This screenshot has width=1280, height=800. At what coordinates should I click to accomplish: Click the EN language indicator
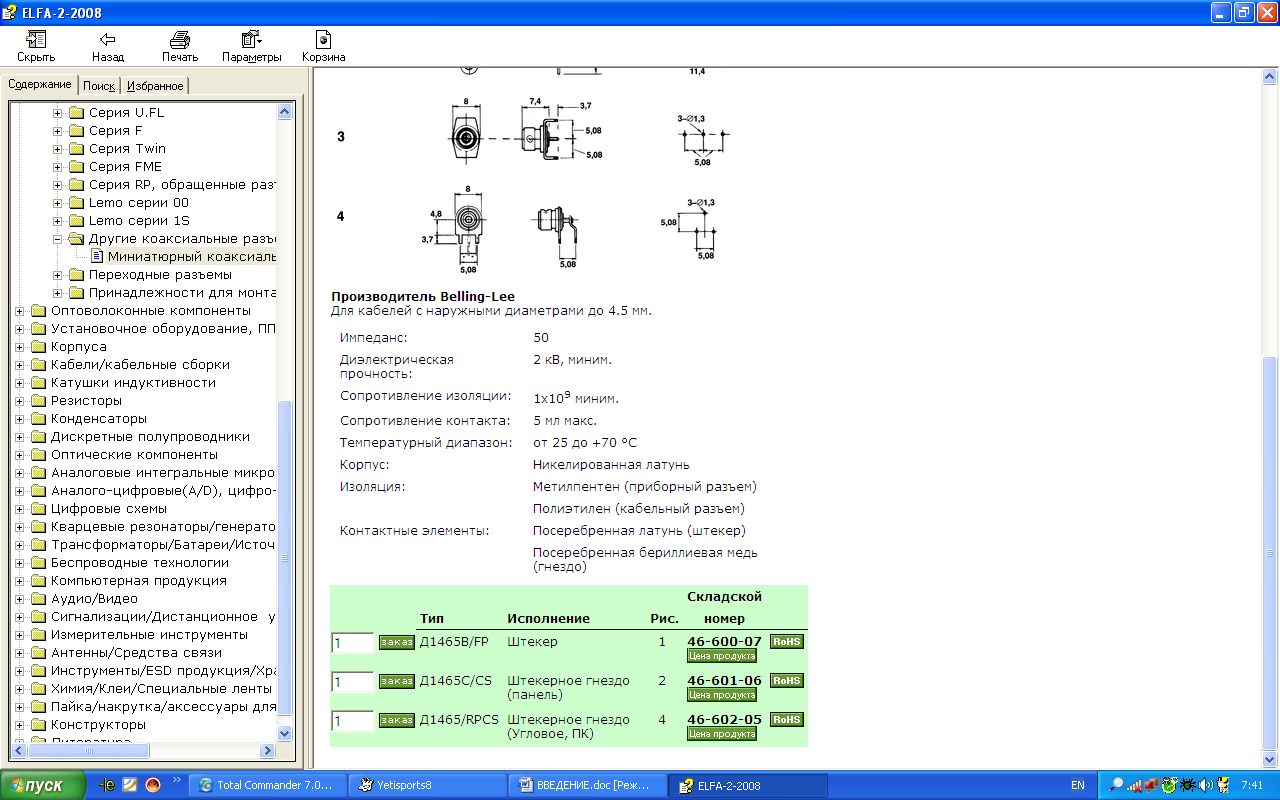[1078, 786]
